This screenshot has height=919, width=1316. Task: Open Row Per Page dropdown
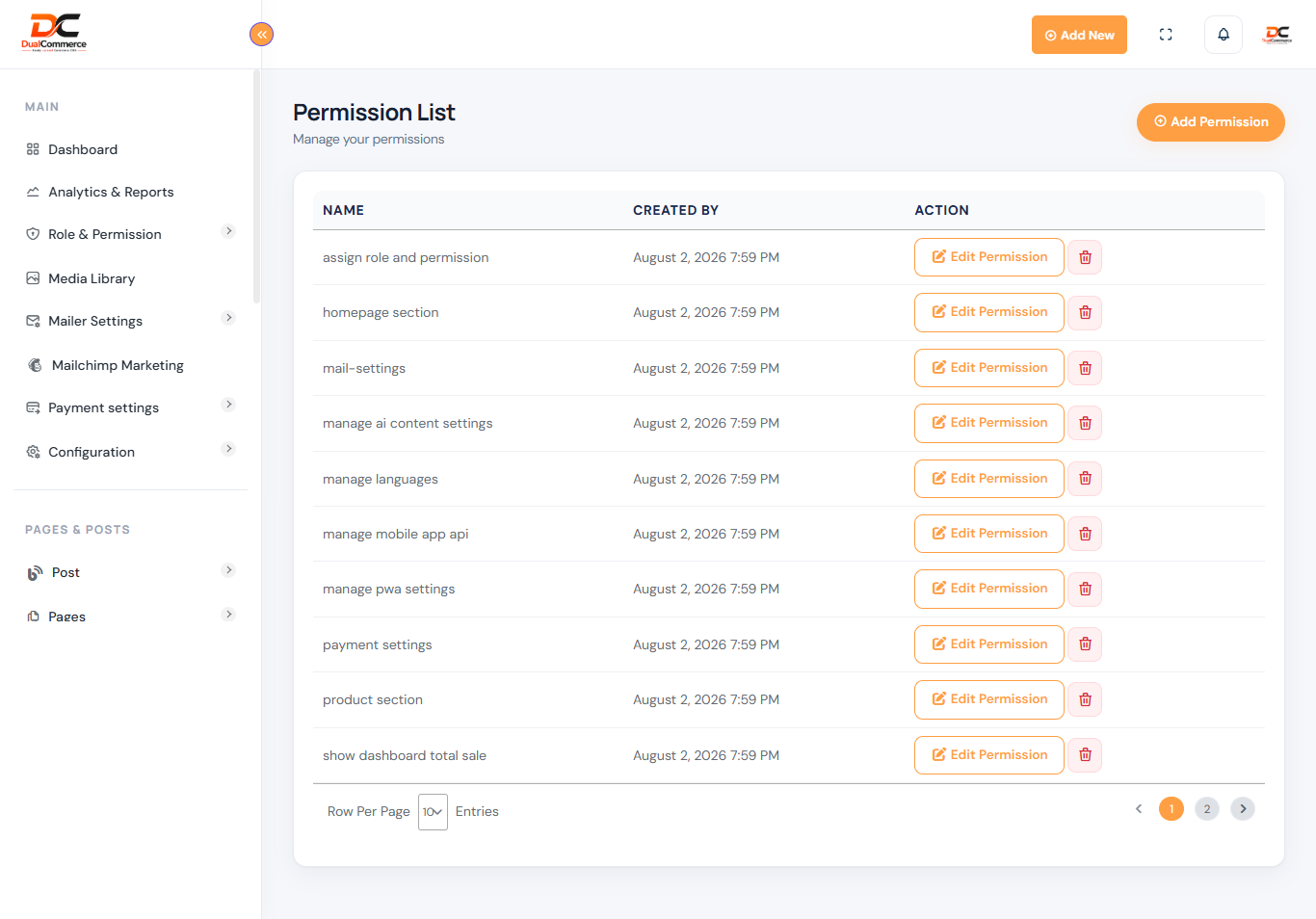pyautogui.click(x=433, y=812)
